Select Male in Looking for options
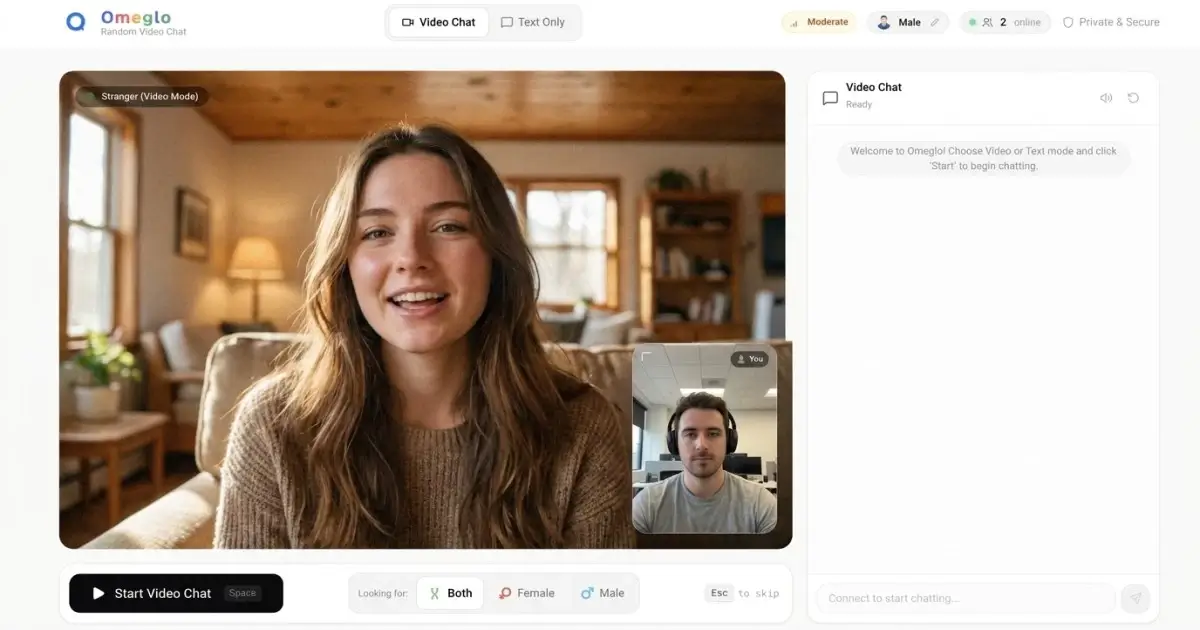 click(602, 593)
